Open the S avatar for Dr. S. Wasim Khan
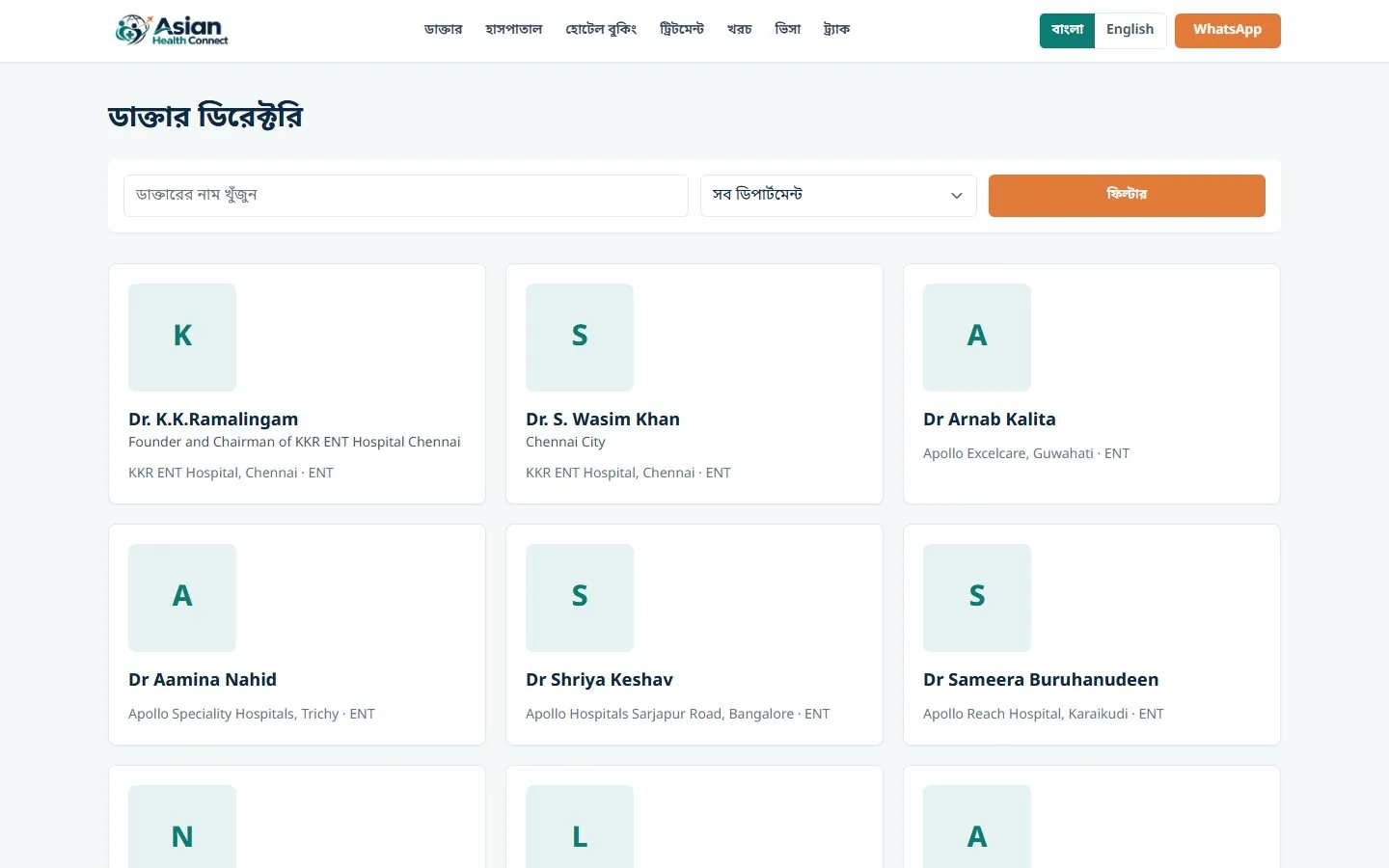This screenshot has width=1389, height=868. click(580, 337)
